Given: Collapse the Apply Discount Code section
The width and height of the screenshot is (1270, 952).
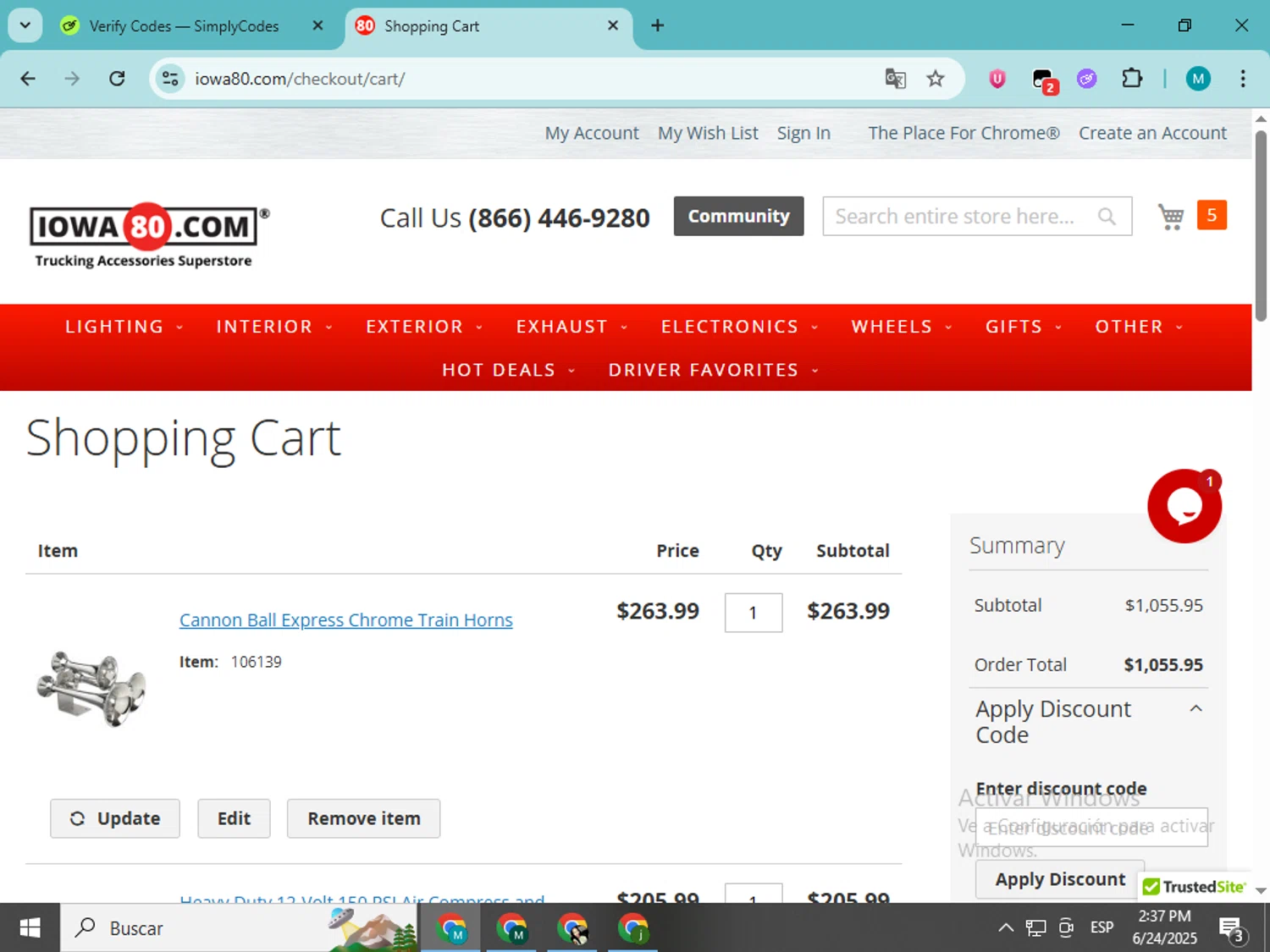Looking at the screenshot, I should (1195, 709).
